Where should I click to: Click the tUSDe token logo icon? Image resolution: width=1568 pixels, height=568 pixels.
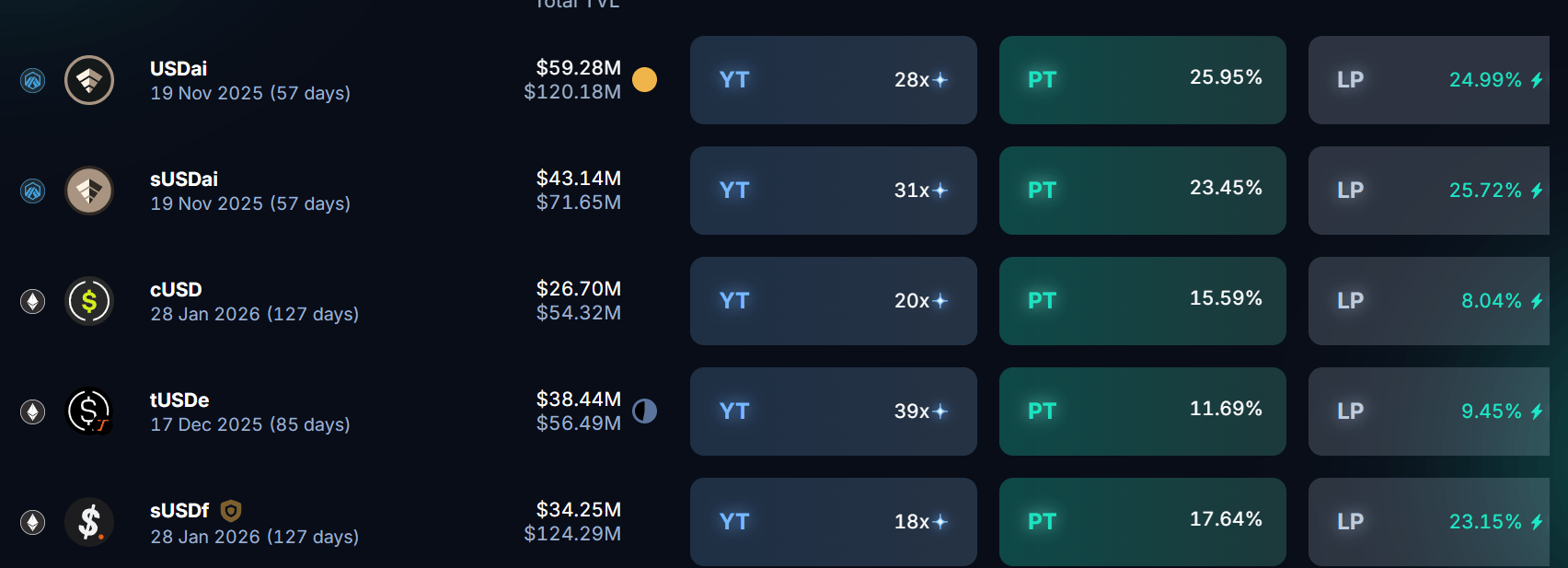pos(89,412)
